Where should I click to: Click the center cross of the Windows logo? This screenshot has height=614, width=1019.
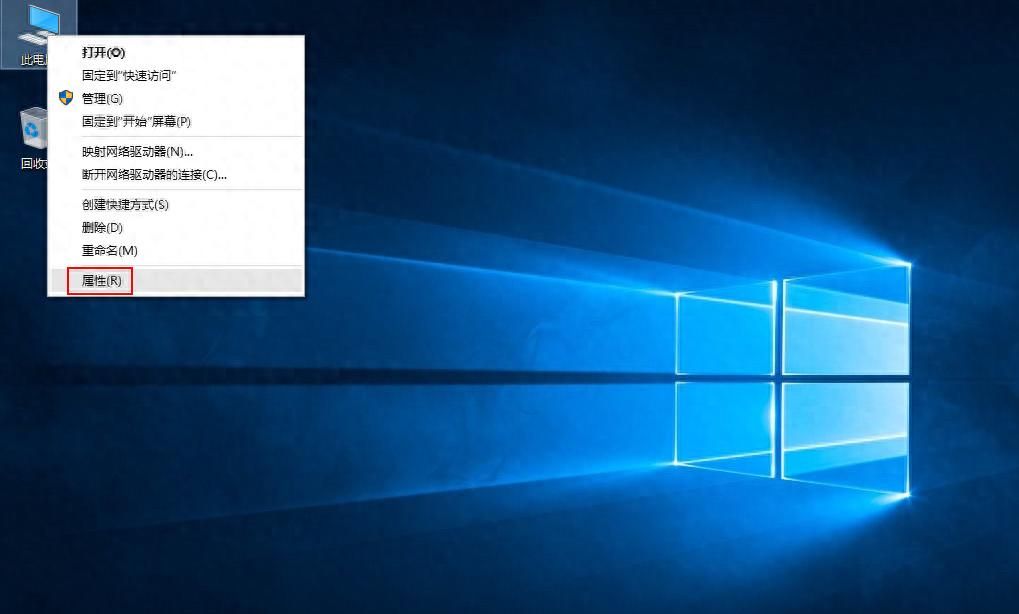(779, 376)
